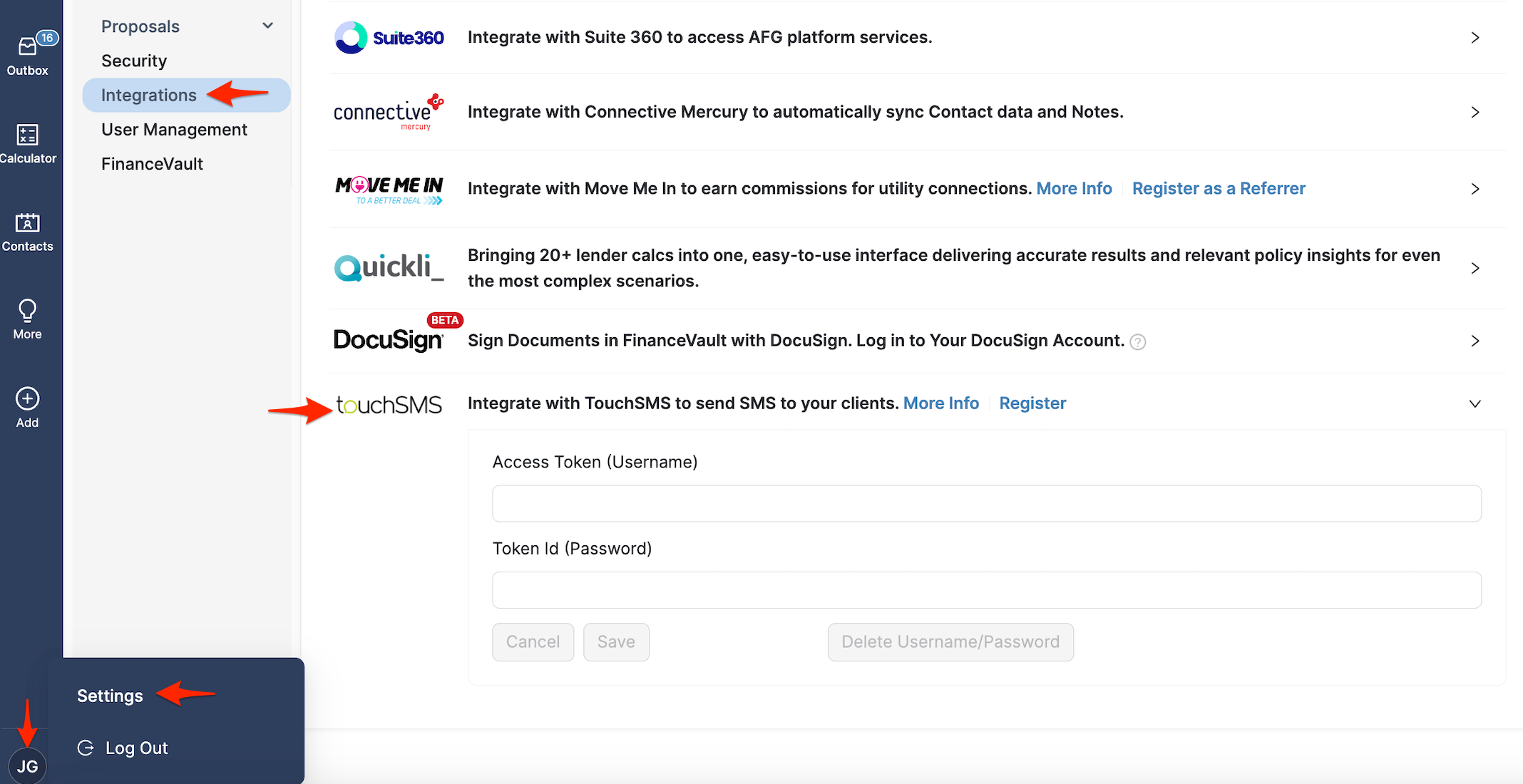Click Register as a Referrer link

1219,189
